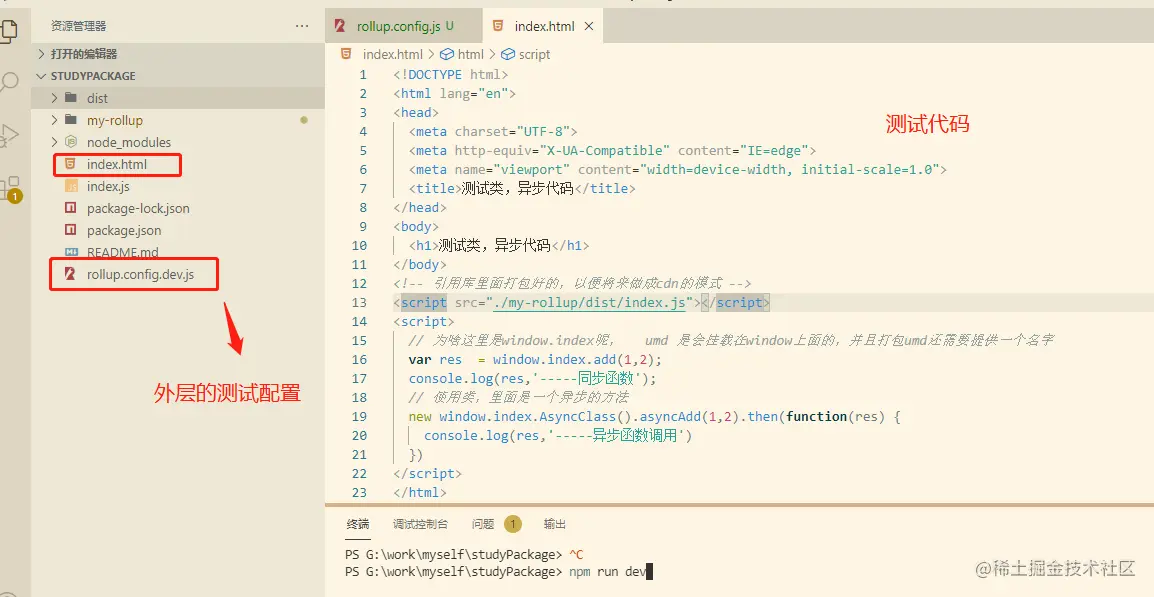The height and width of the screenshot is (597, 1154).
Task: Click the problems count badge showing 1
Action: coord(513,524)
